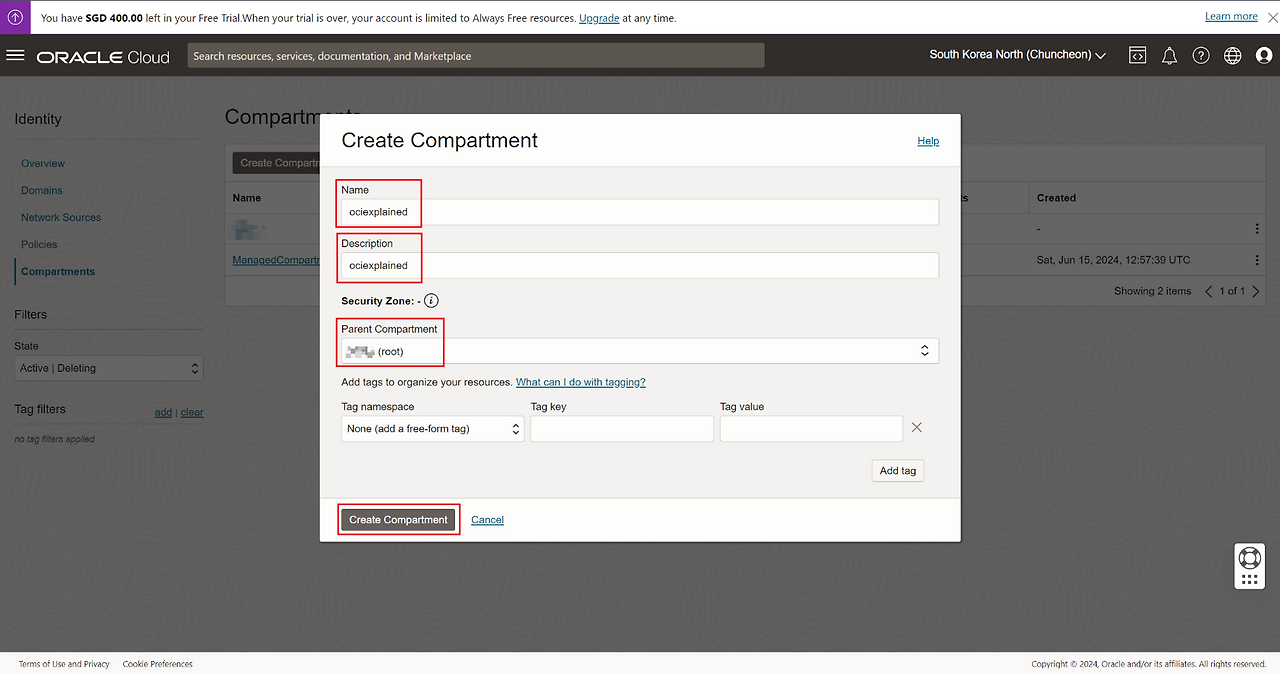Open Cloud Shell developer tools icon
1280x674 pixels.
pyautogui.click(x=1137, y=56)
